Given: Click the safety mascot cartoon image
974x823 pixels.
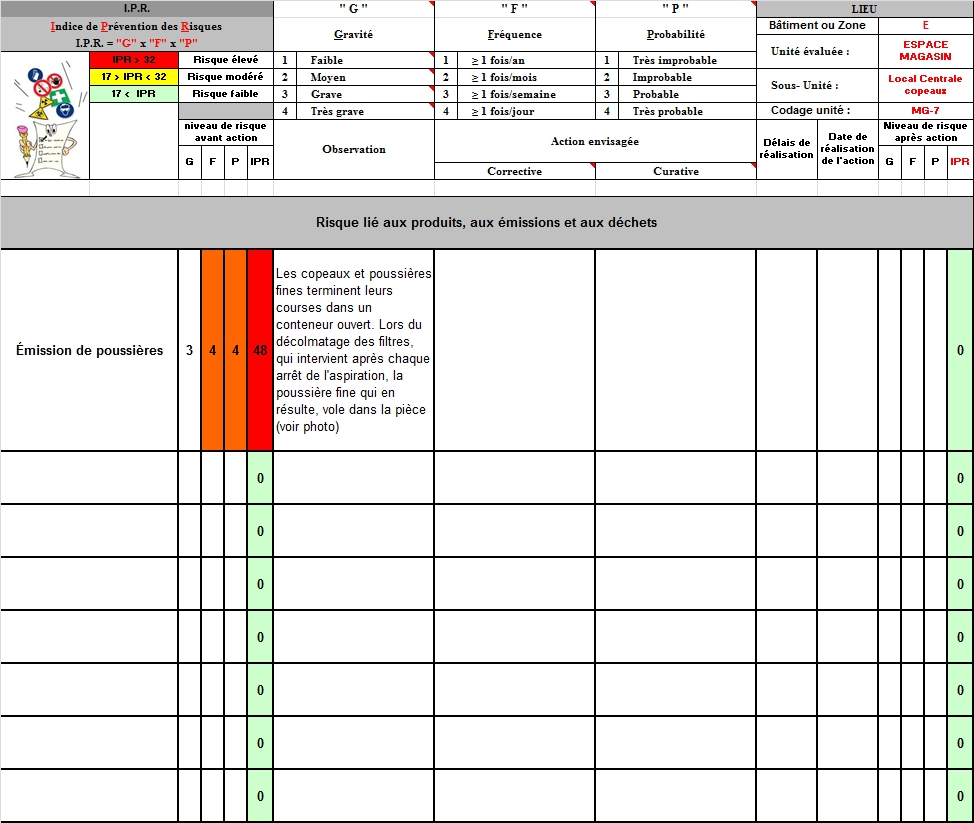Looking at the screenshot, I should tap(45, 115).
